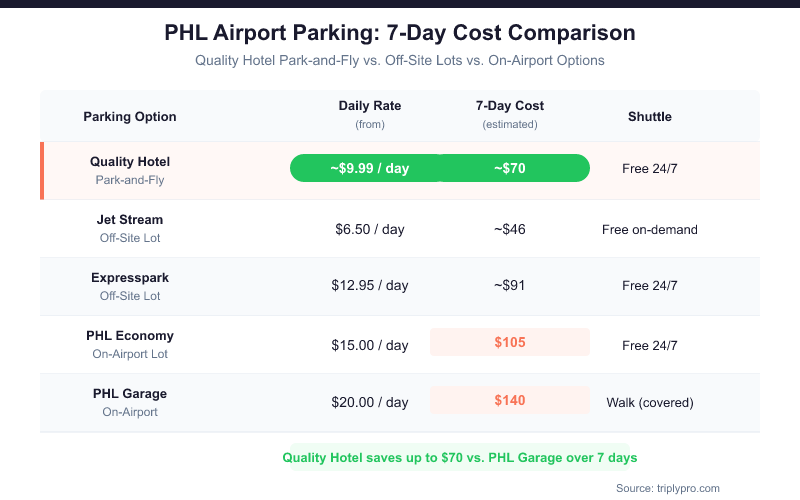Select the green ~$70 cost badge
The width and height of the screenshot is (800, 500).
tap(512, 168)
